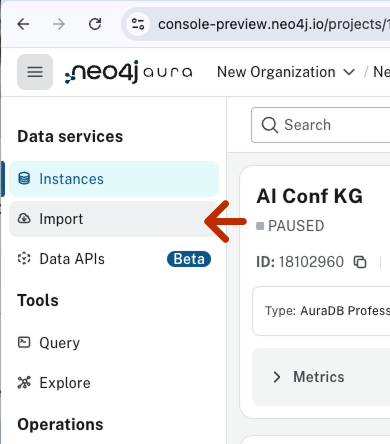Click the Data services heading
The height and width of the screenshot is (444, 390).
click(x=70, y=137)
